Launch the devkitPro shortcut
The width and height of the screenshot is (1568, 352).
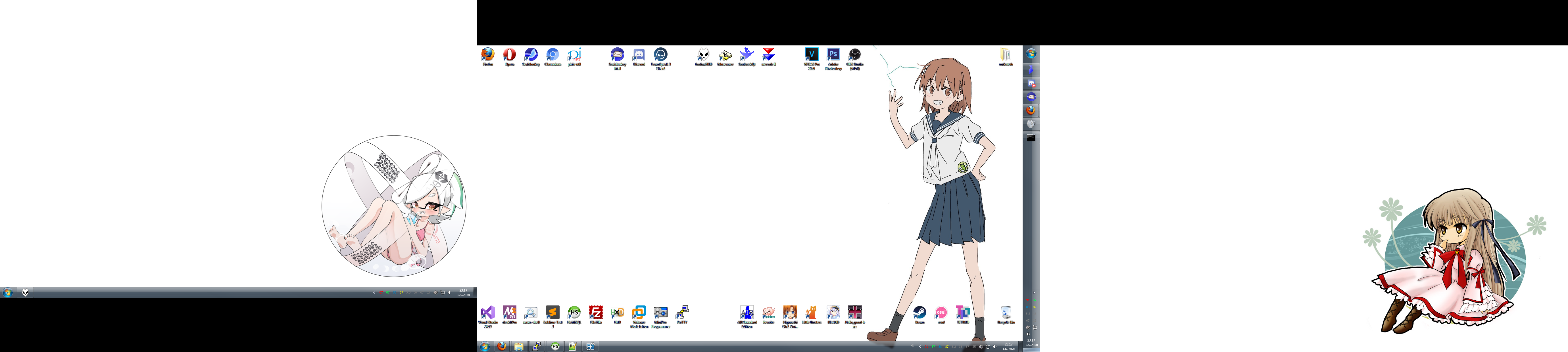pos(510,315)
